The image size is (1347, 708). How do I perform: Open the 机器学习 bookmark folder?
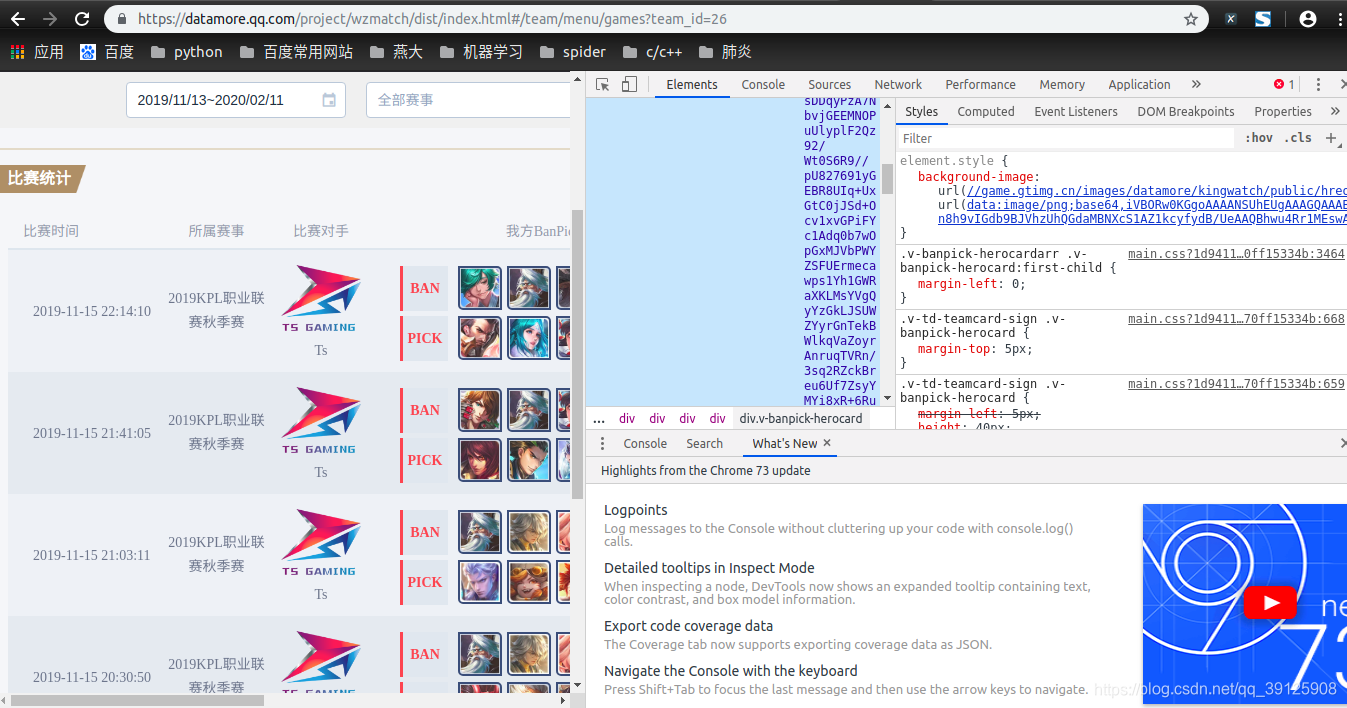480,52
